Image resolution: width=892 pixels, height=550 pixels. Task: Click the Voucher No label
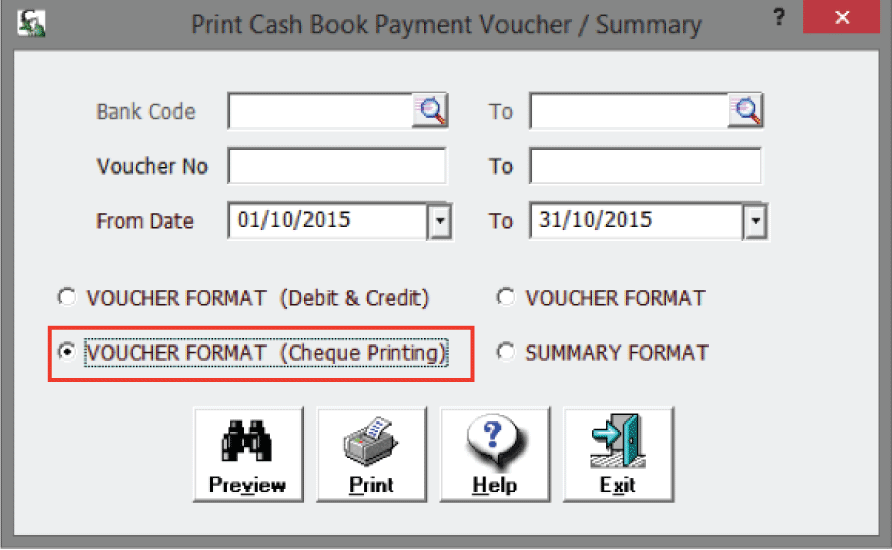tap(152, 166)
